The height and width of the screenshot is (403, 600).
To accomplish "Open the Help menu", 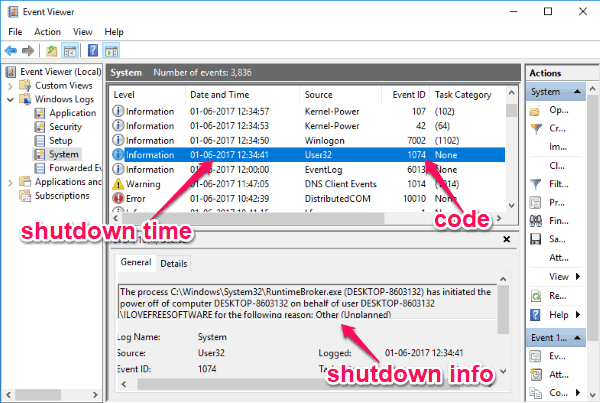I will pyautogui.click(x=114, y=32).
